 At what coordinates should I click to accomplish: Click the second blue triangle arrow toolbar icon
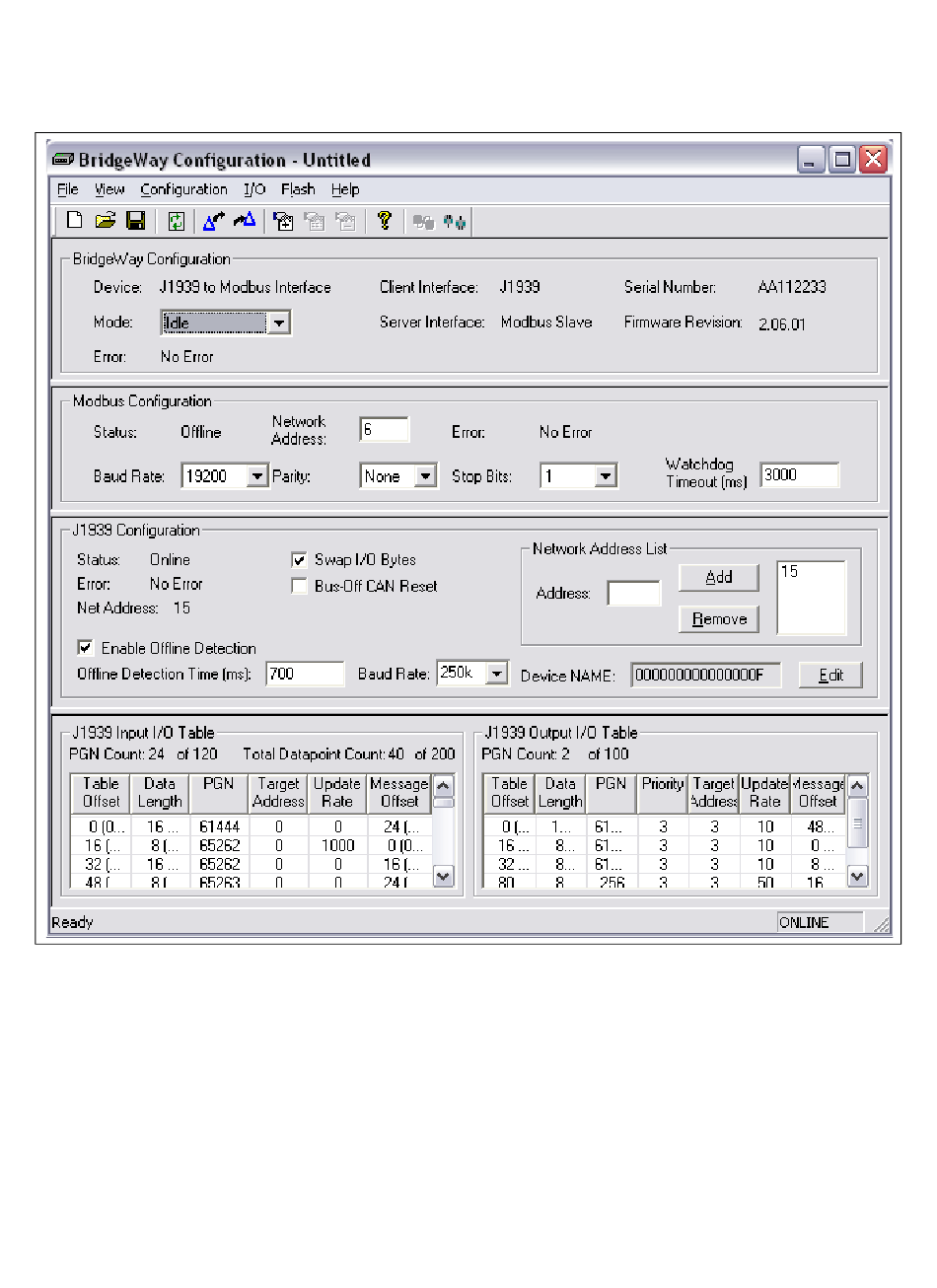tap(245, 220)
